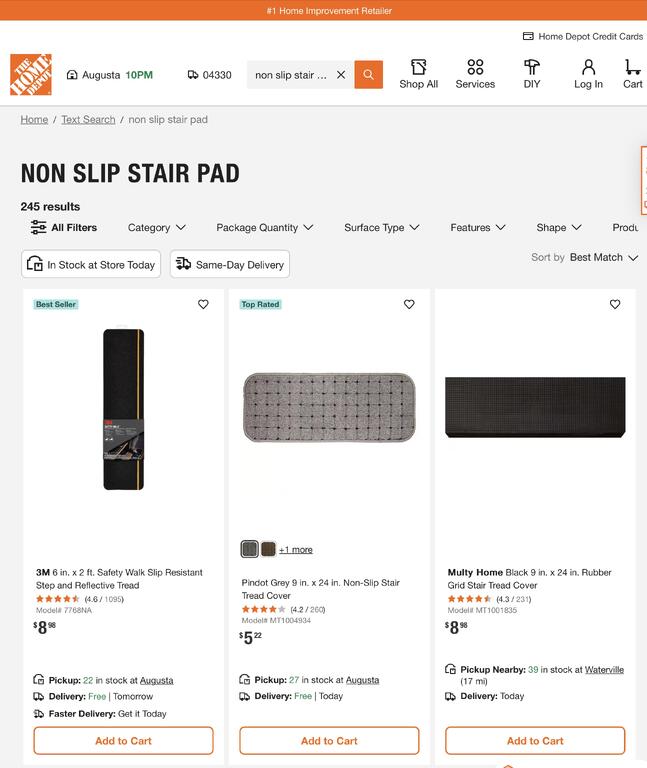Expand the Surface Type filter dropdown

pos(381,228)
